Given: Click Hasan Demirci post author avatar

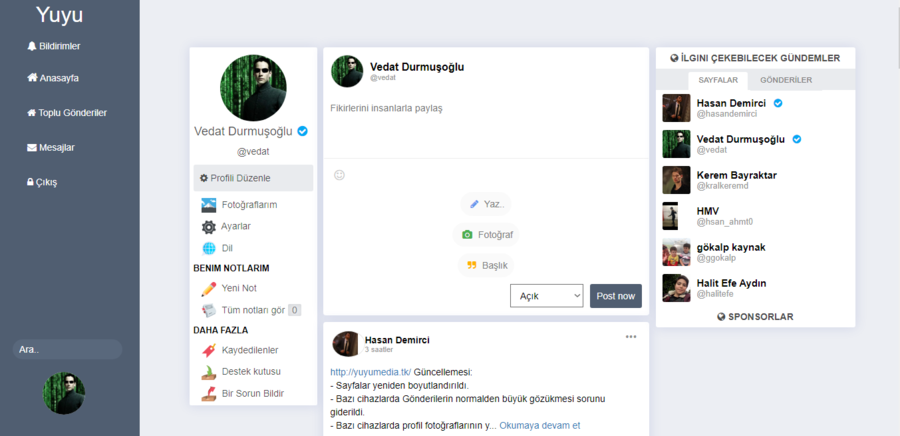Looking at the screenshot, I should [x=346, y=344].
